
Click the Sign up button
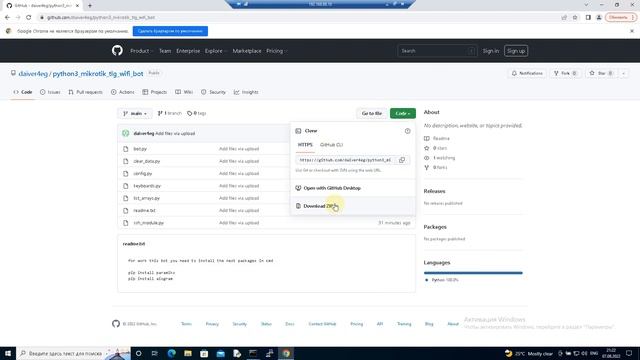click(x=516, y=51)
